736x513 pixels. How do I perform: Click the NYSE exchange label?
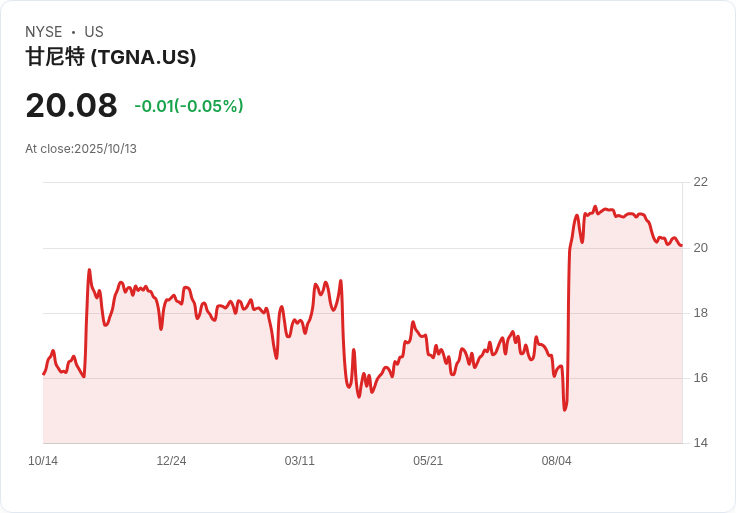pos(44,32)
